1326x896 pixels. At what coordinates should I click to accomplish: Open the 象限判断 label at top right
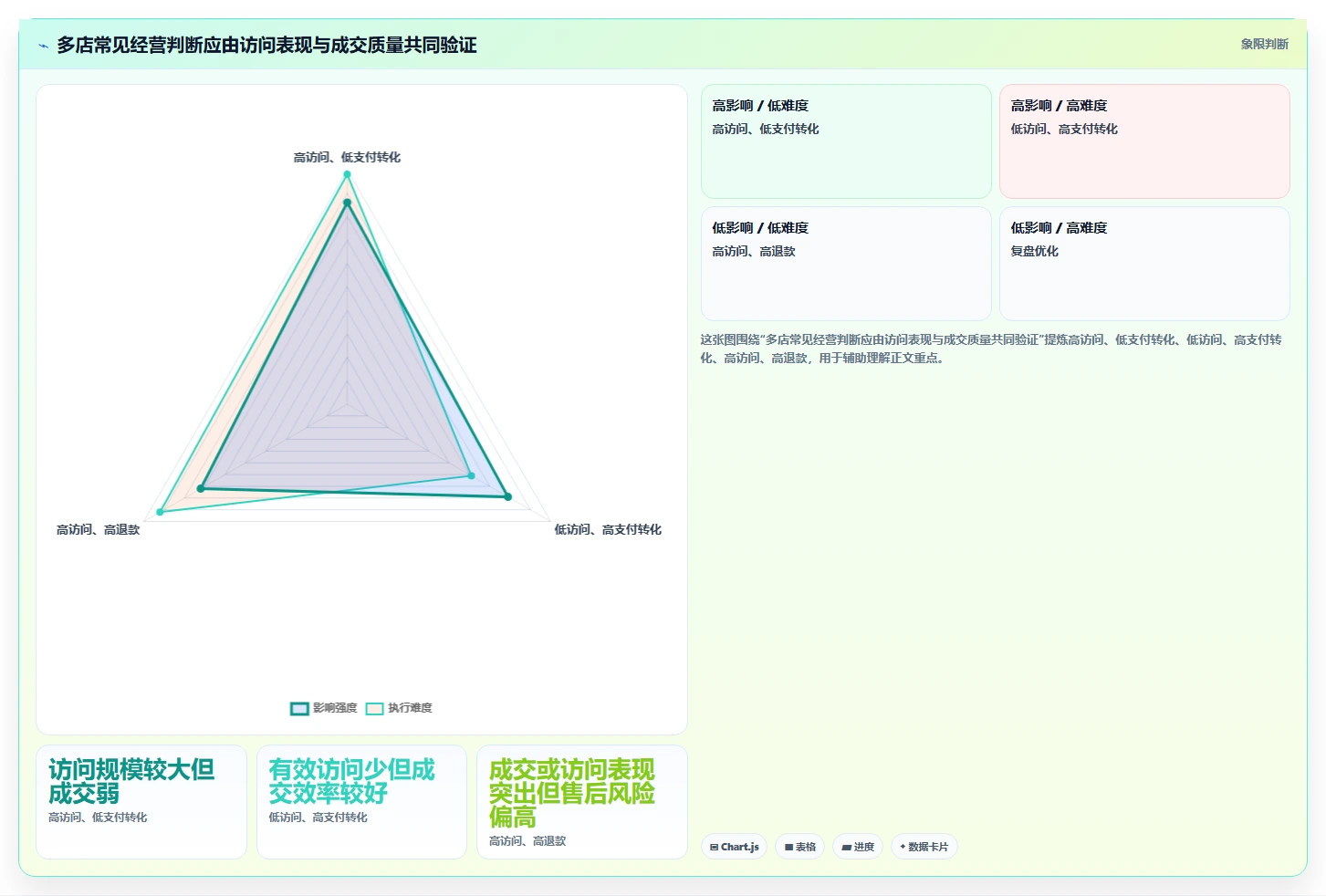[x=1264, y=44]
